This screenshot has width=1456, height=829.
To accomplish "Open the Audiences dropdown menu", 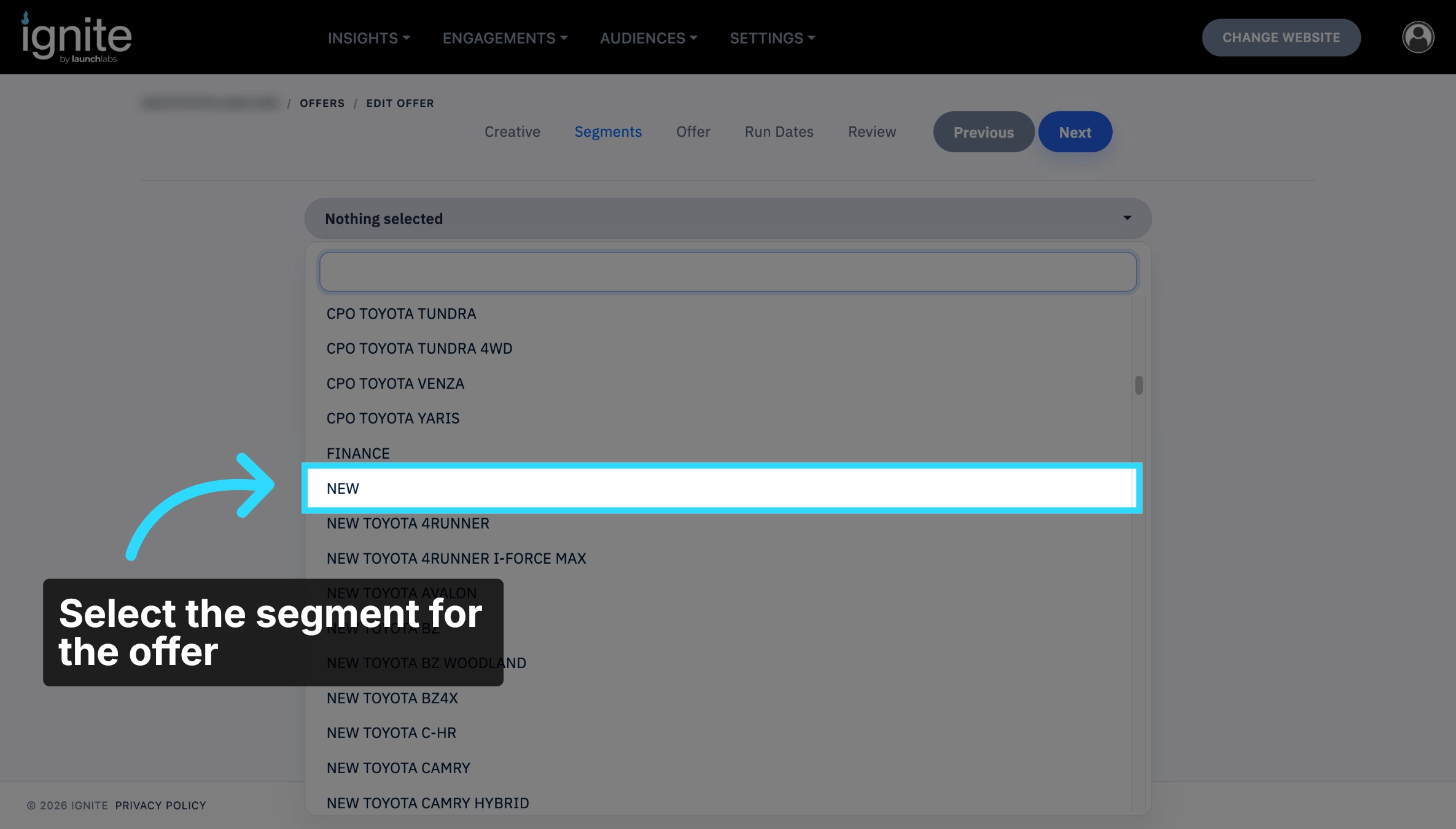I will pos(648,38).
